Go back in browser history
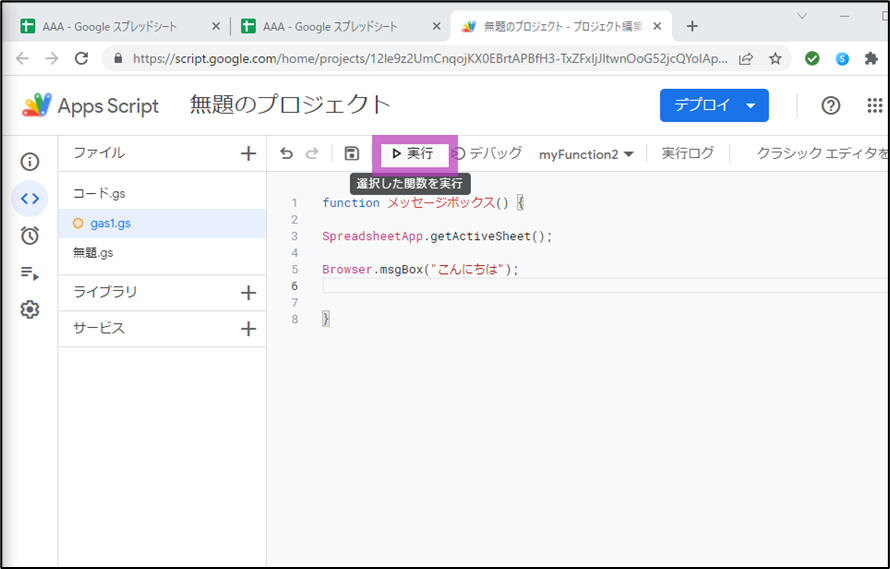 point(22,58)
